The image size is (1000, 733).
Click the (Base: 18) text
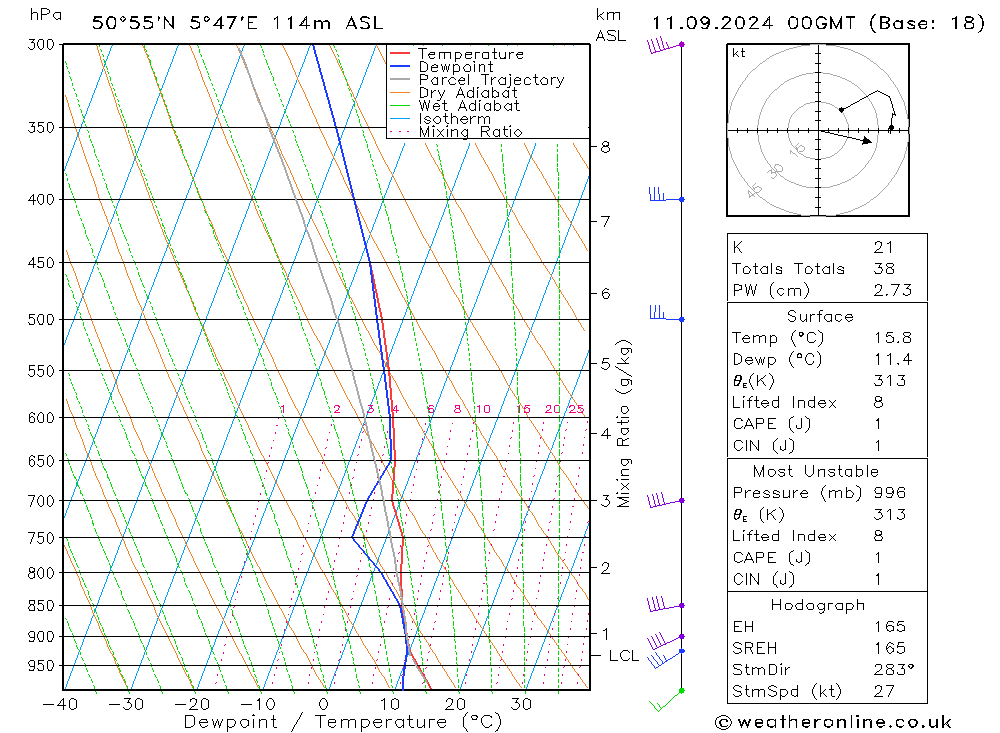(927, 23)
